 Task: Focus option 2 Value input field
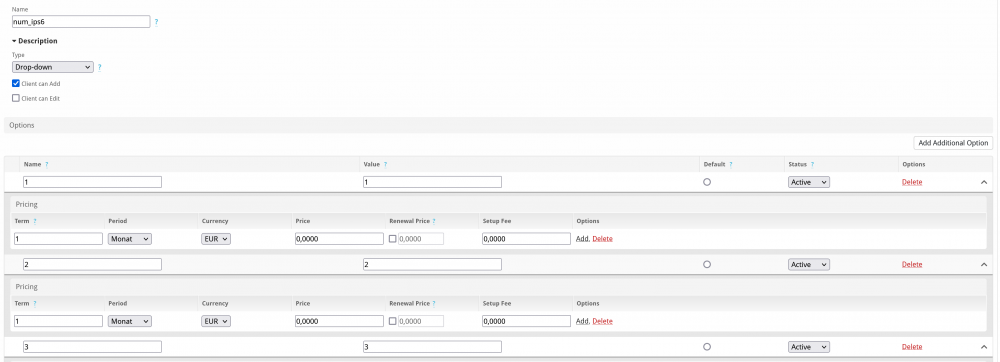(432, 264)
